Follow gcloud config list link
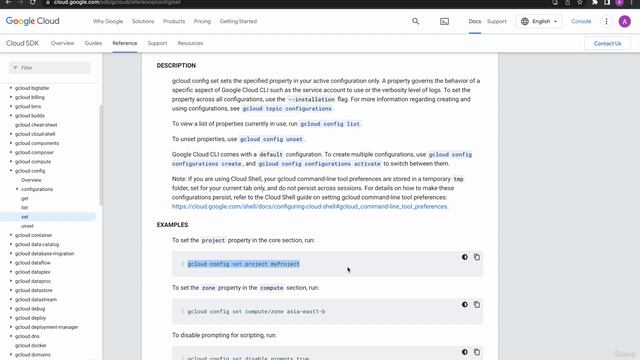The width and height of the screenshot is (640, 360). click(330, 124)
